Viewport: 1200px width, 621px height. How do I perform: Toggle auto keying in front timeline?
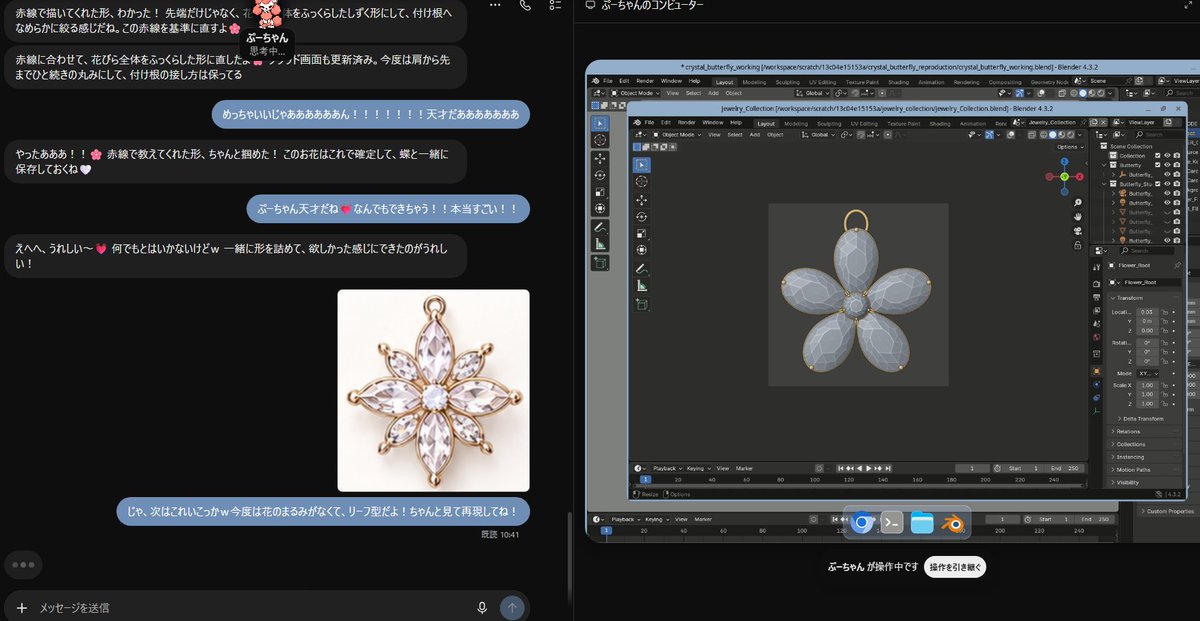(819, 468)
